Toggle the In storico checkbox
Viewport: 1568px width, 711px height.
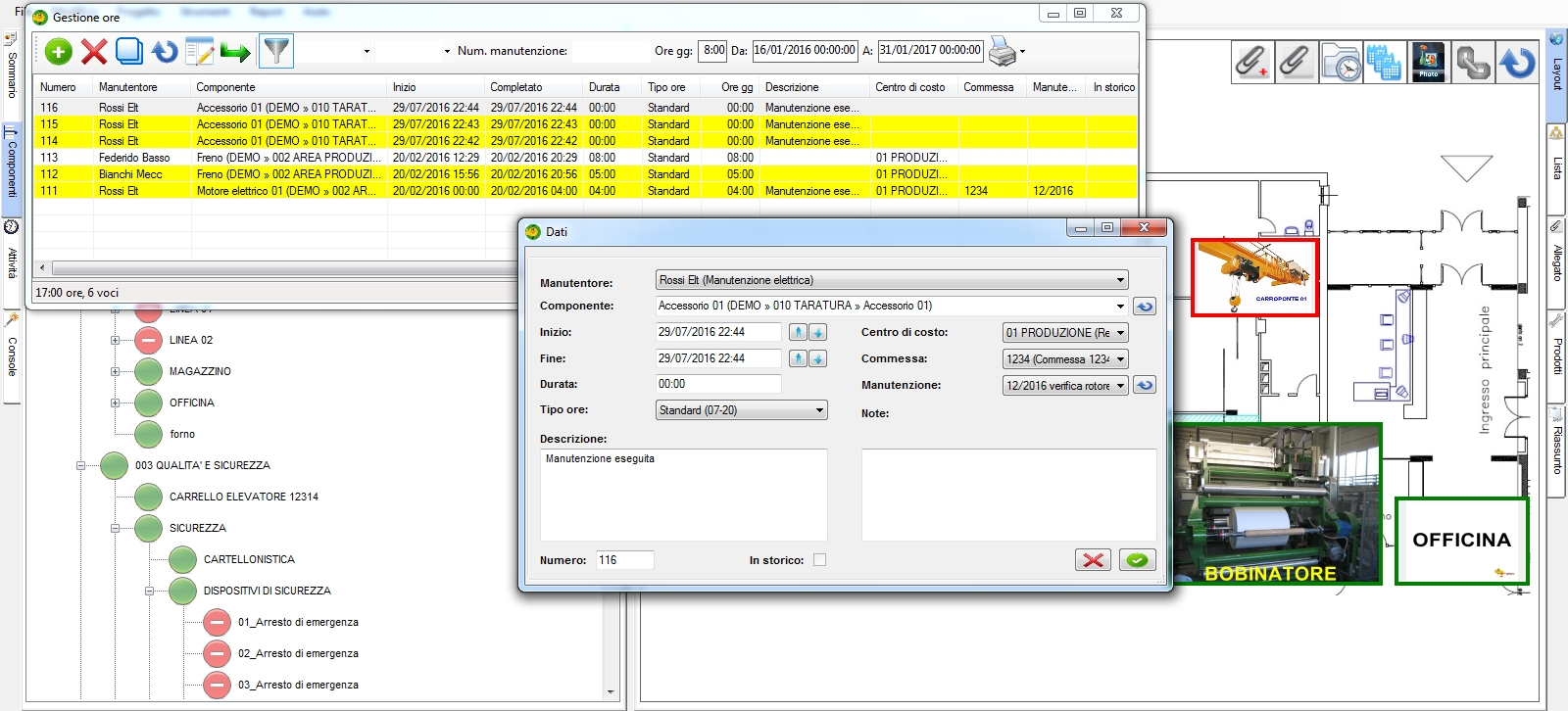click(x=819, y=560)
